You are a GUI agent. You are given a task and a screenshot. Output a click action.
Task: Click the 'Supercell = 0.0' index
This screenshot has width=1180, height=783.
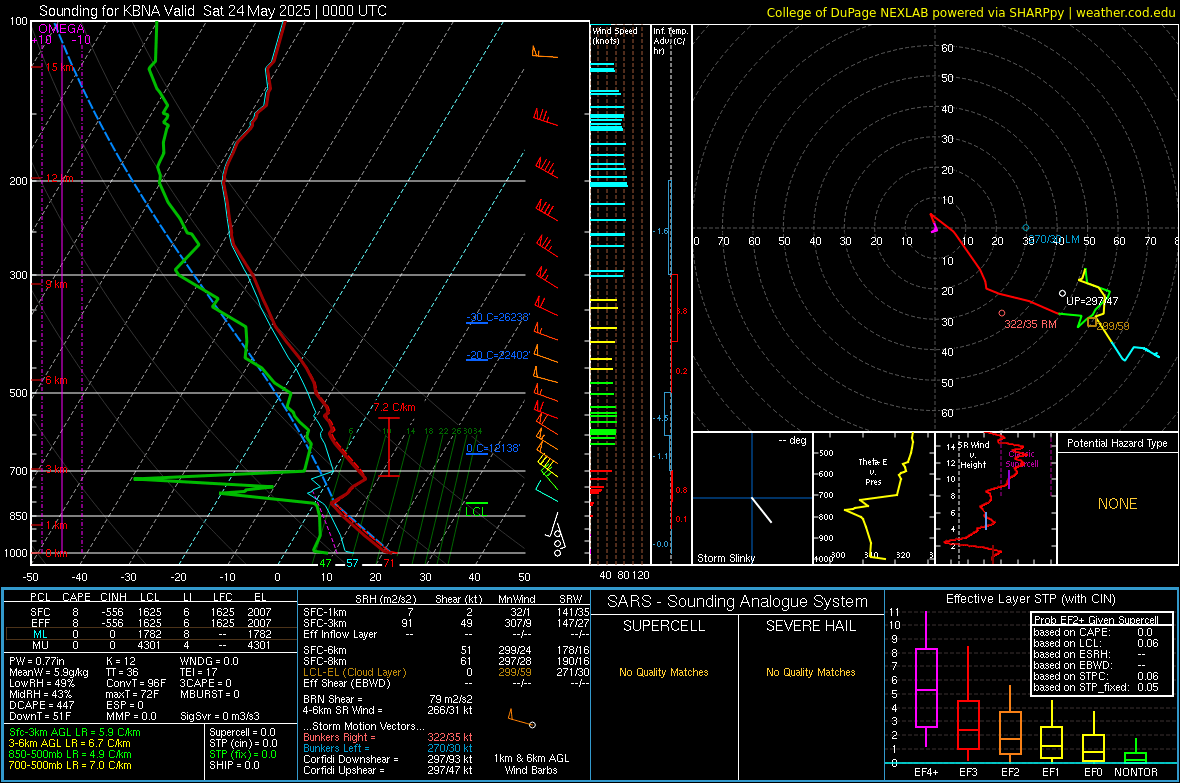pos(242,732)
